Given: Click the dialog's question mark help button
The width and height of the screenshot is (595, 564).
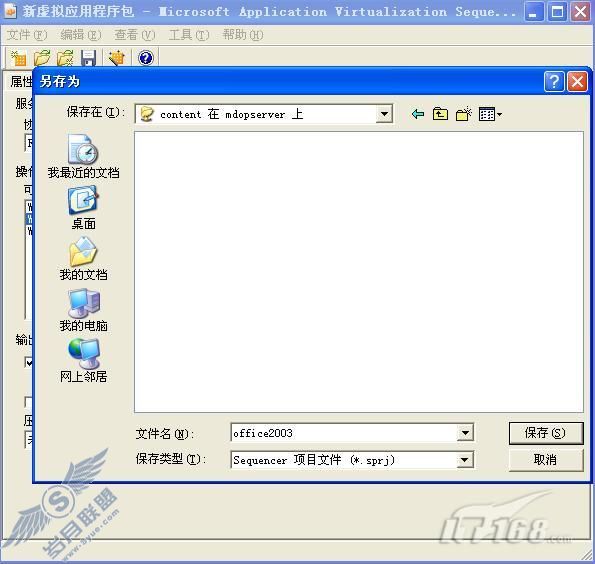Looking at the screenshot, I should pos(554,81).
